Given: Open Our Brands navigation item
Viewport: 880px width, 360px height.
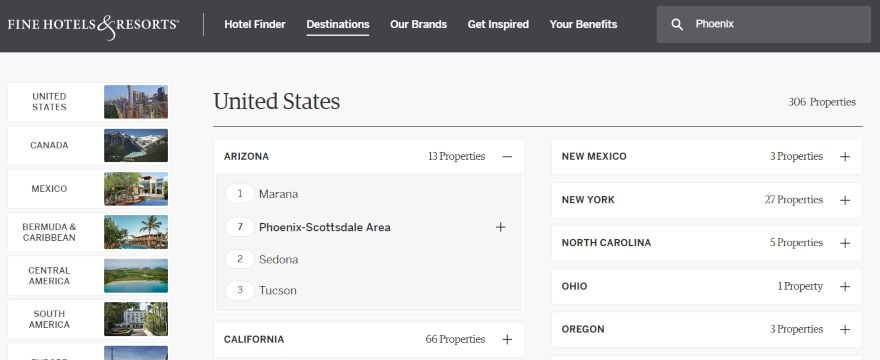Looking at the screenshot, I should pos(419,25).
